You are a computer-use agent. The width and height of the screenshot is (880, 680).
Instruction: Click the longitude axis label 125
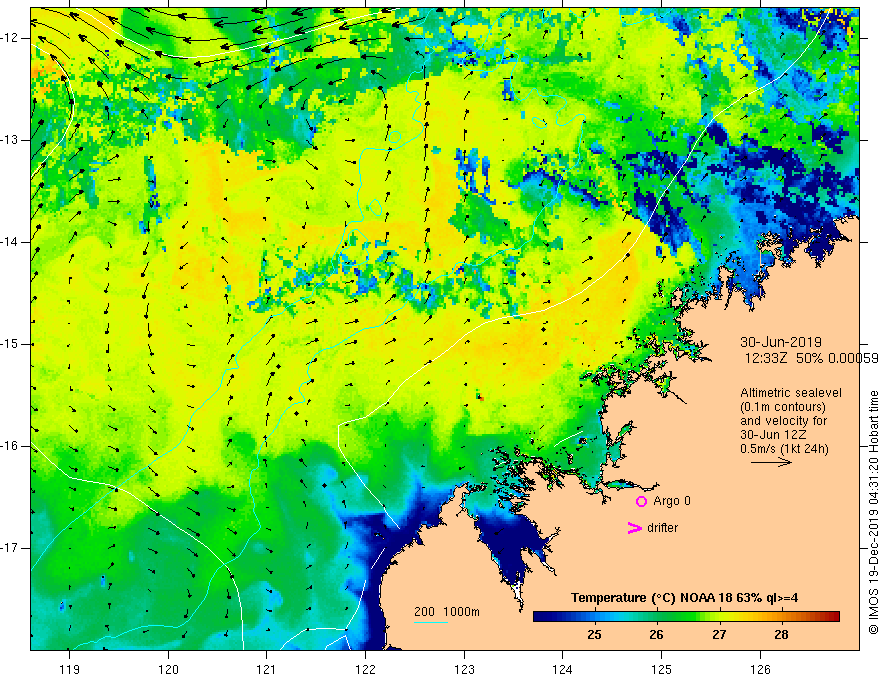point(661,669)
